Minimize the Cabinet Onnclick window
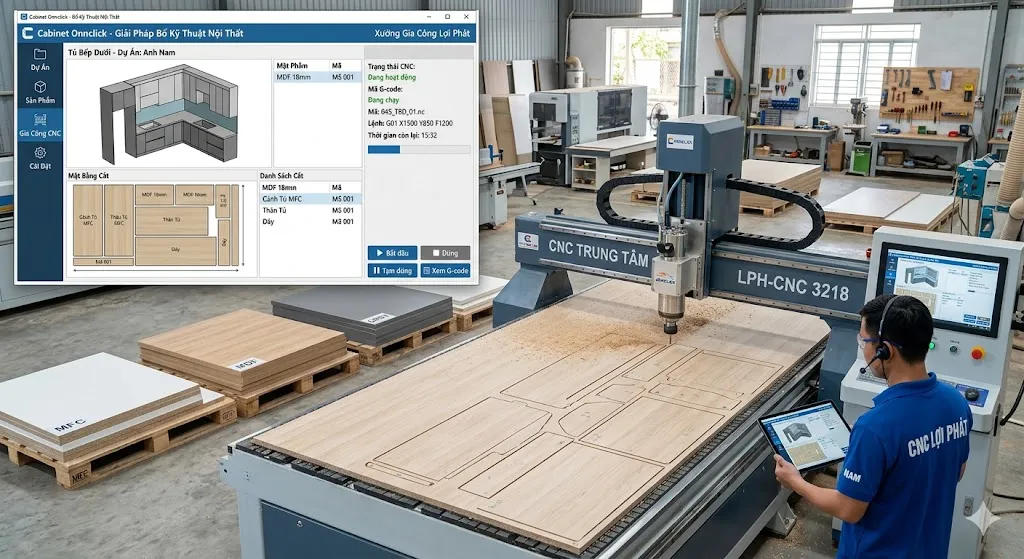This screenshot has height=559, width=1024. pyautogui.click(x=429, y=17)
